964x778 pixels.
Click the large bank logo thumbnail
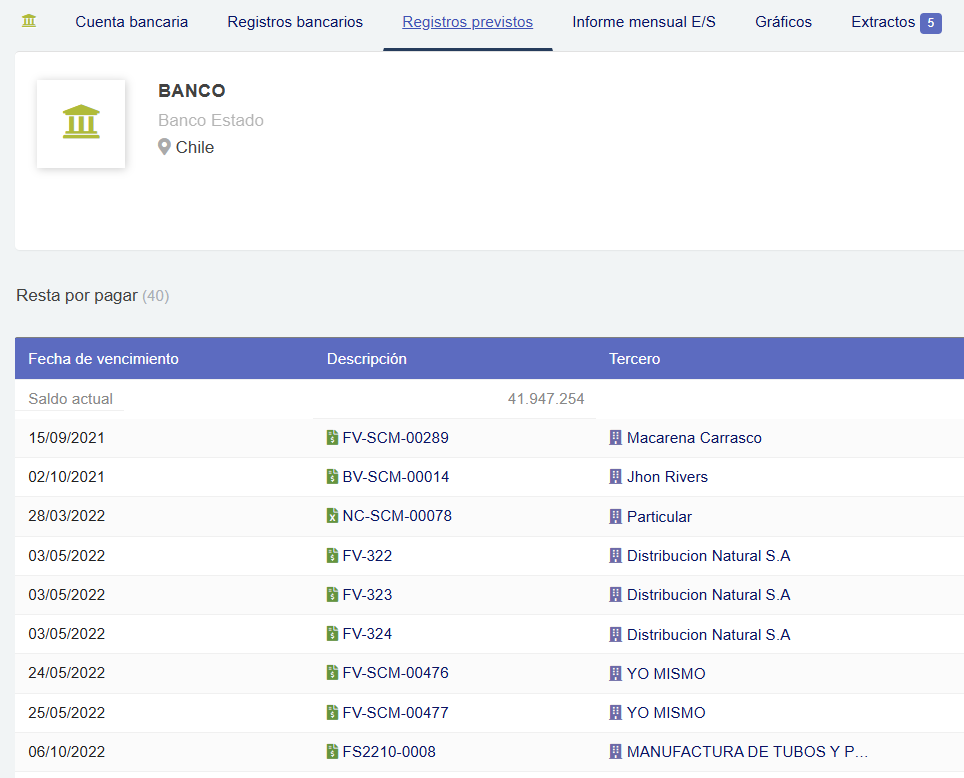click(81, 123)
